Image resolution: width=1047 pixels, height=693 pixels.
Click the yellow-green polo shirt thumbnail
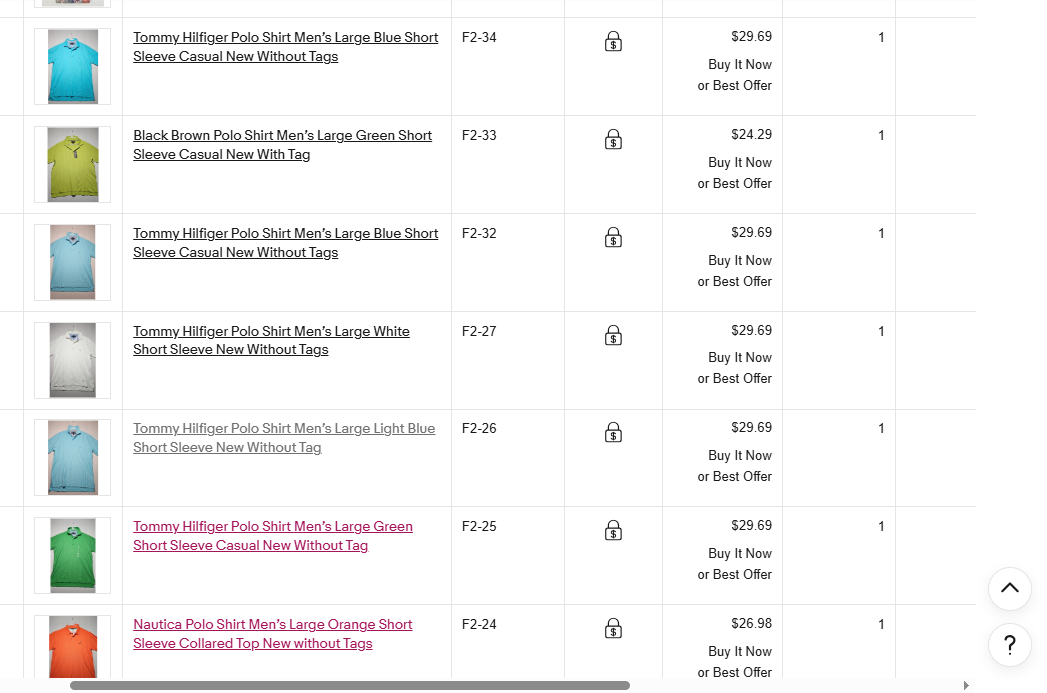click(x=73, y=164)
